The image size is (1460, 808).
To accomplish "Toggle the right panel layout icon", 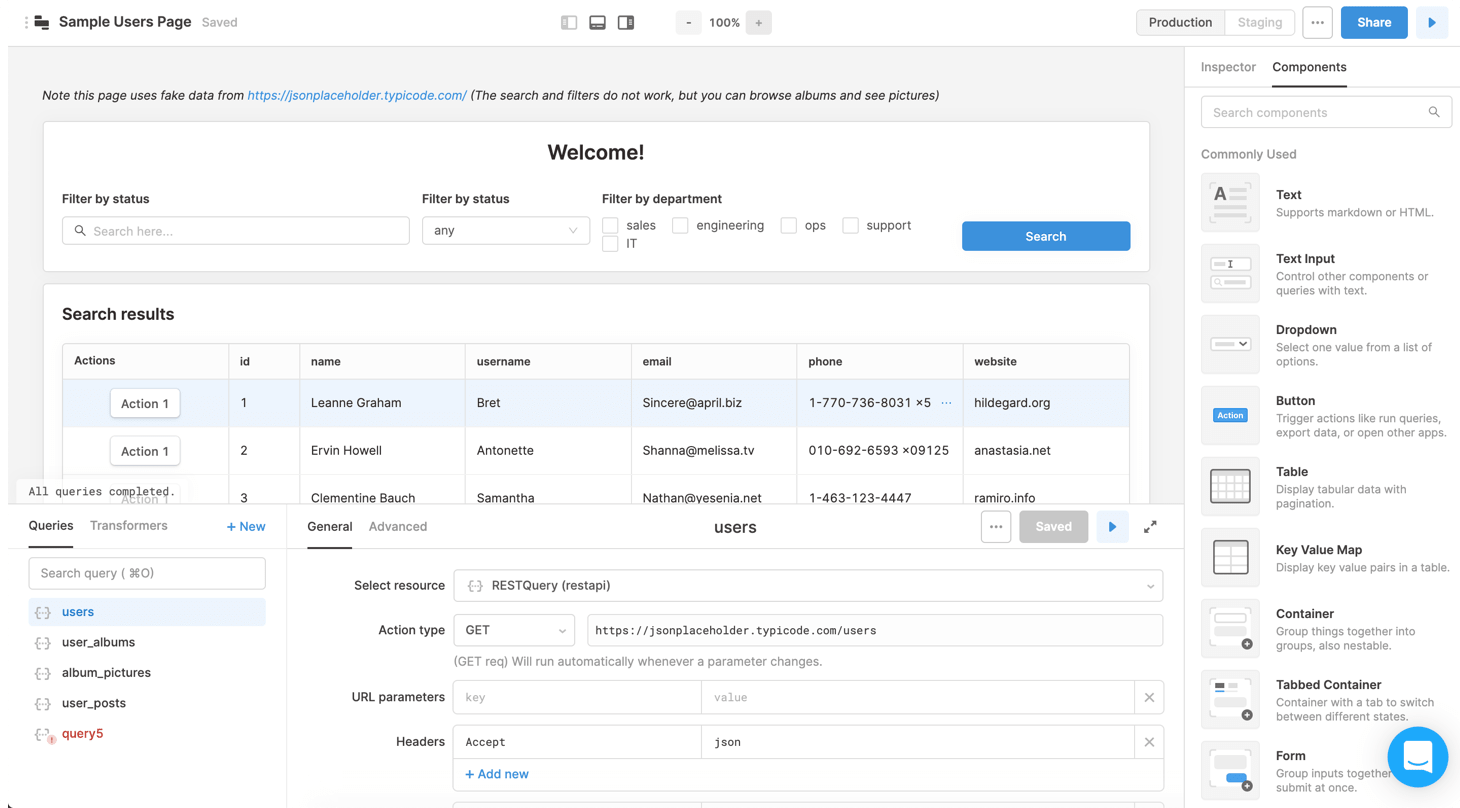I will (x=626, y=21).
